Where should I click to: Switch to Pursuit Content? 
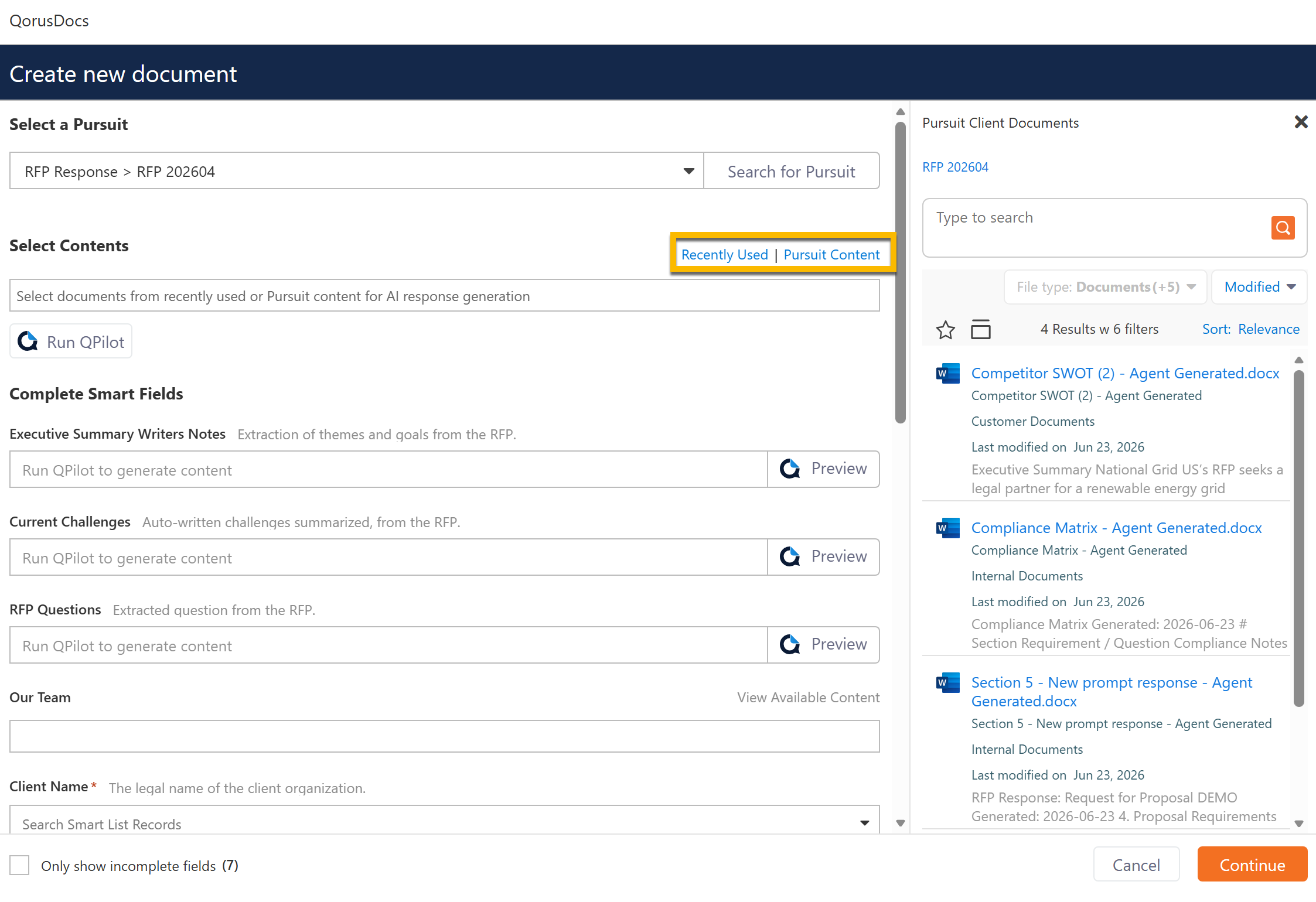(x=831, y=255)
